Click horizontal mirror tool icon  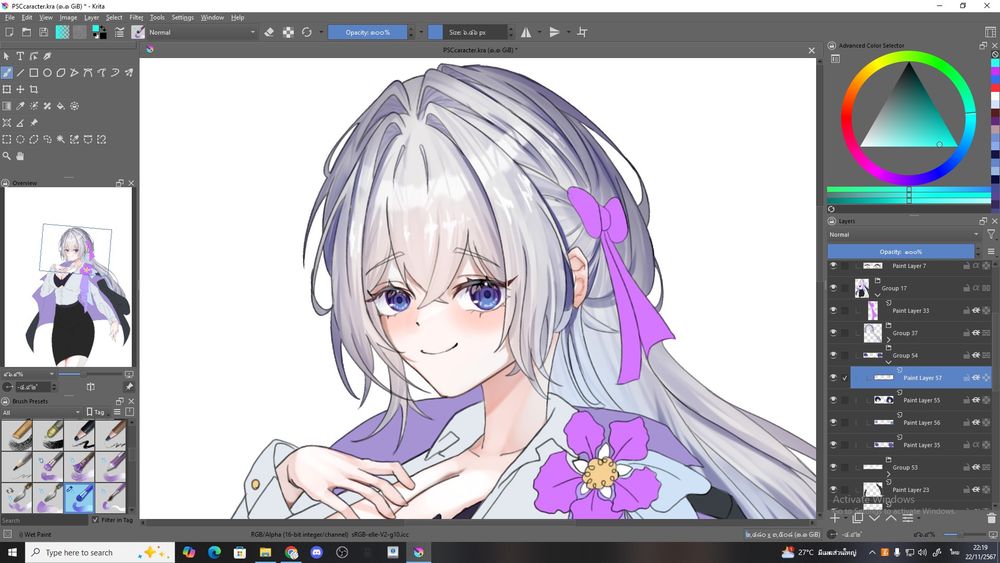tap(526, 32)
